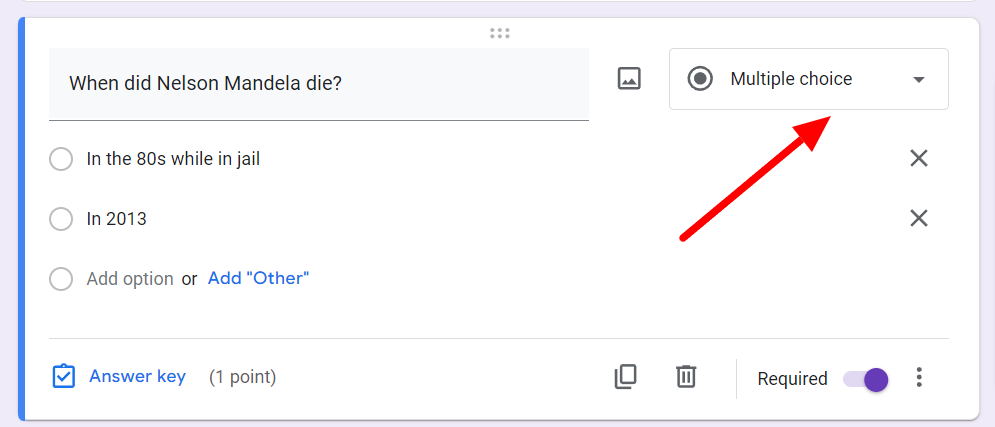Click the Add "Other" link
This screenshot has width=995, height=427.
coord(258,278)
